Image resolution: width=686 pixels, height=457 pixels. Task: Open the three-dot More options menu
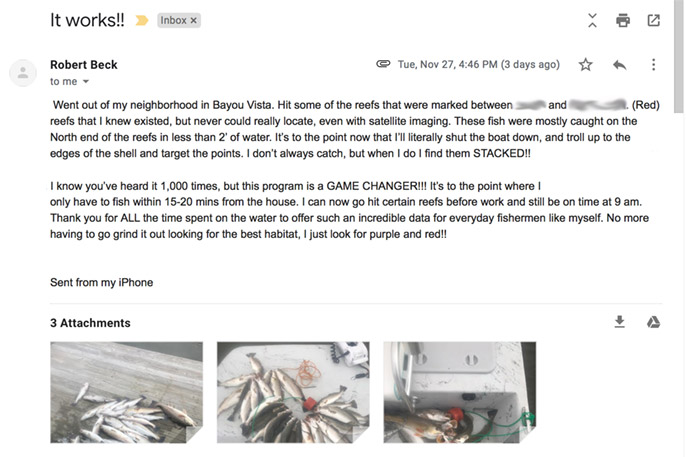pos(653,65)
